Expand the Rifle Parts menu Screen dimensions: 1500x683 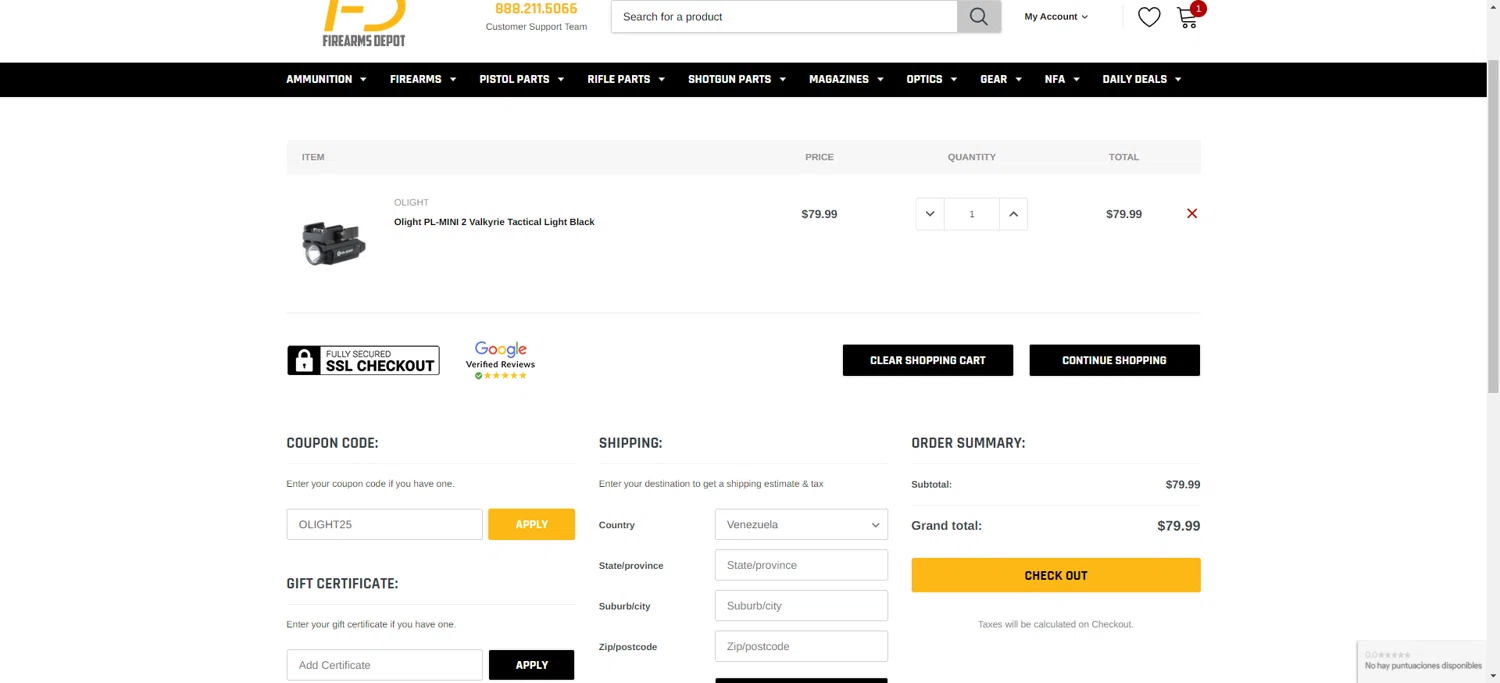[626, 79]
